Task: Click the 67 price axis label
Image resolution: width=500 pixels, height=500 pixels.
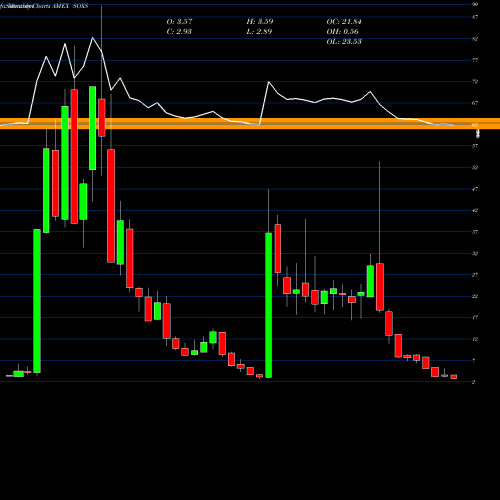Action: click(x=475, y=103)
